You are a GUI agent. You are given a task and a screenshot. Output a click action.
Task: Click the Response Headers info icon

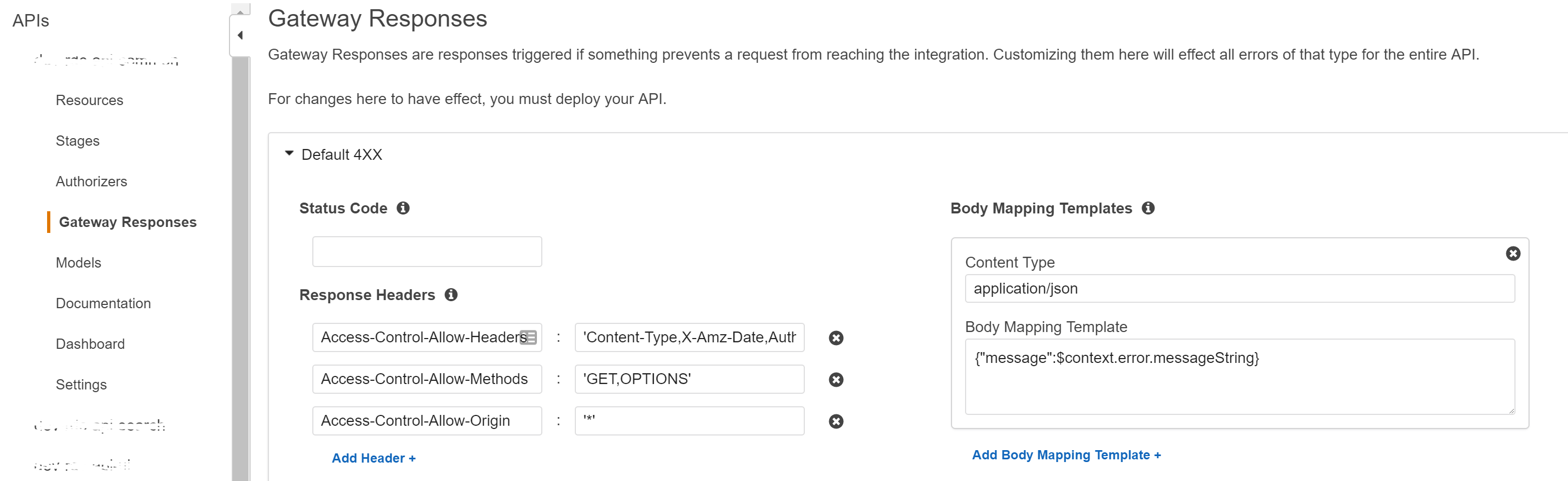450,295
